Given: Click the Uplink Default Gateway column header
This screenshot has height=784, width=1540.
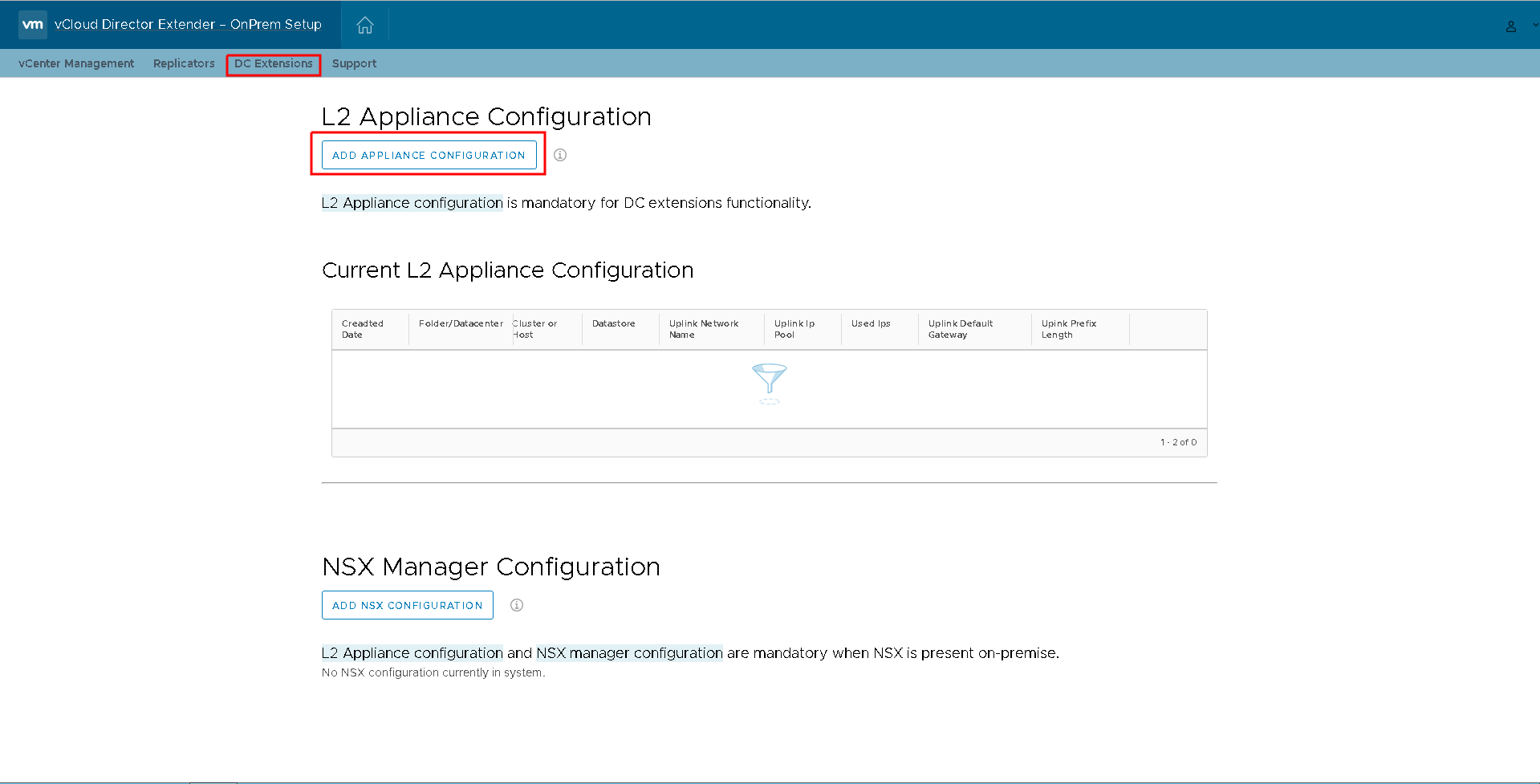Looking at the screenshot, I should pyautogui.click(x=960, y=329).
